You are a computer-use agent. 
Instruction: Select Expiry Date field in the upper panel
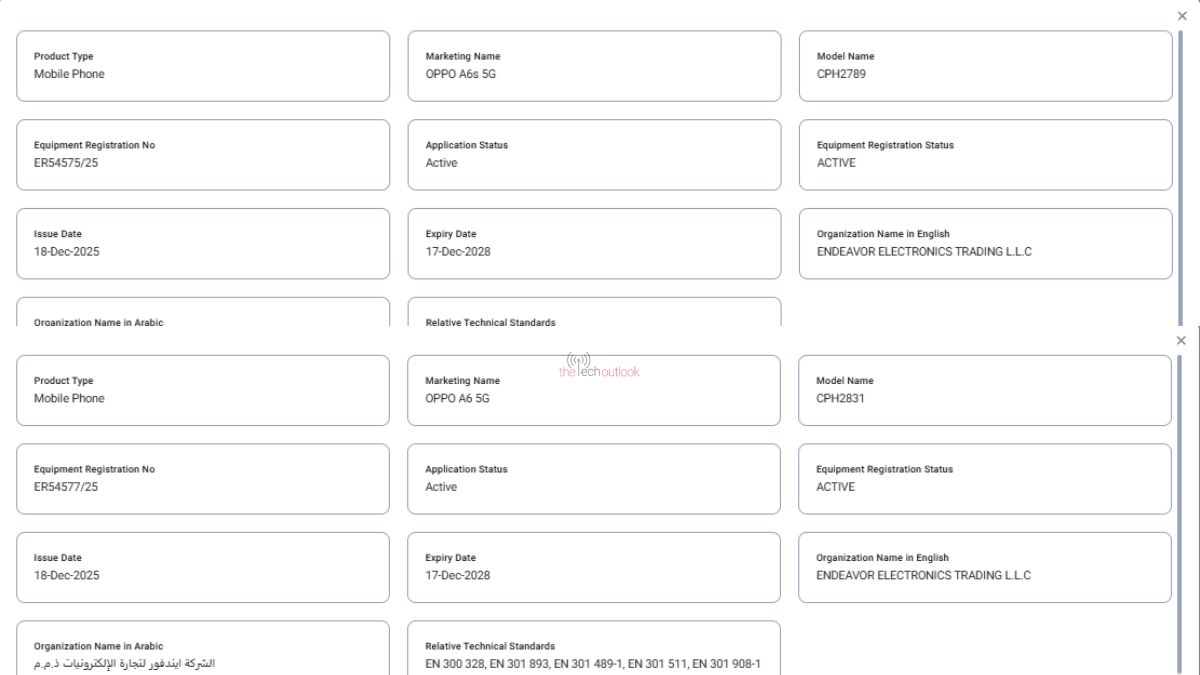(594, 244)
